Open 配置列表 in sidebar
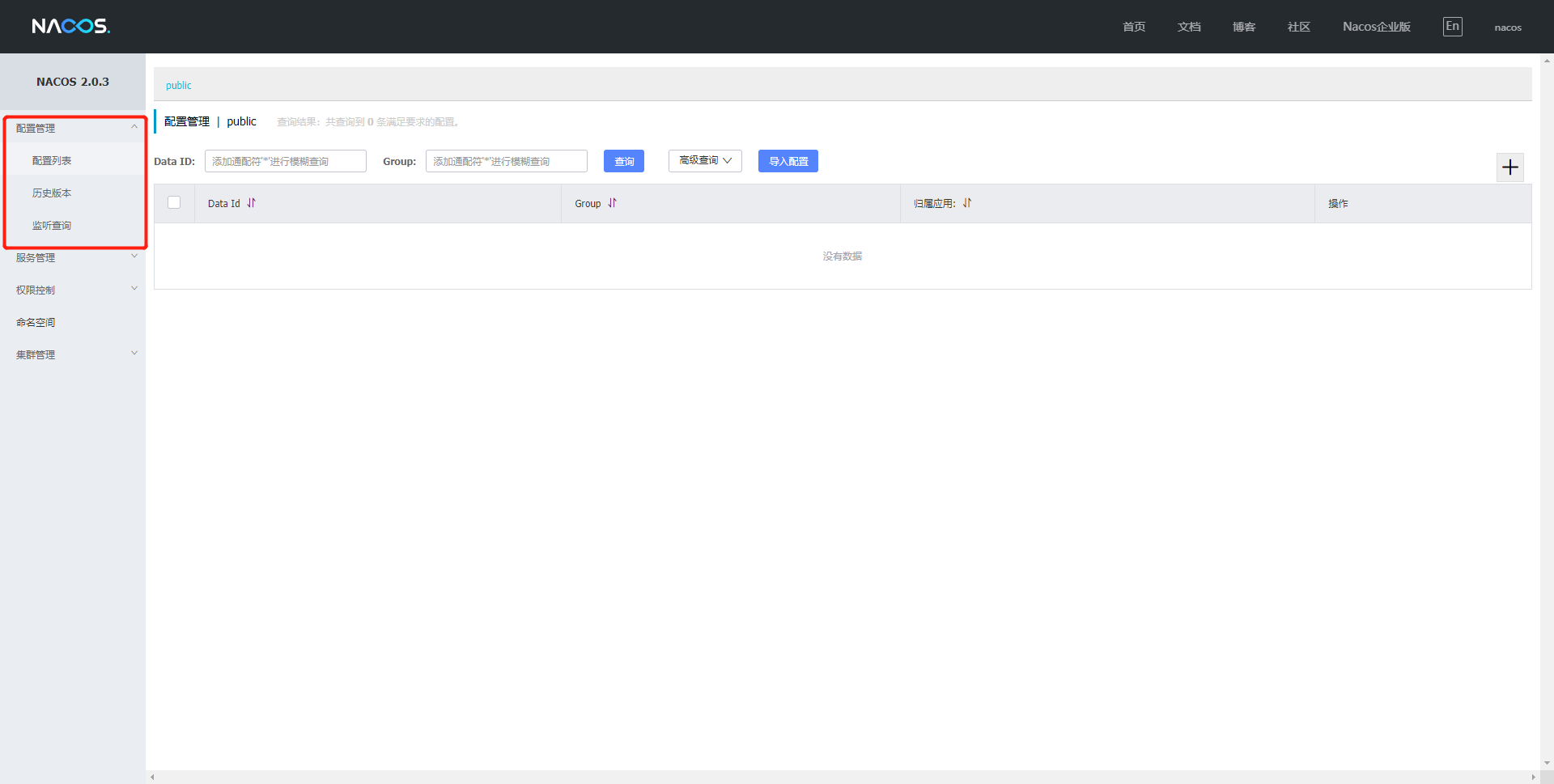The height and width of the screenshot is (784, 1554). [x=52, y=161]
